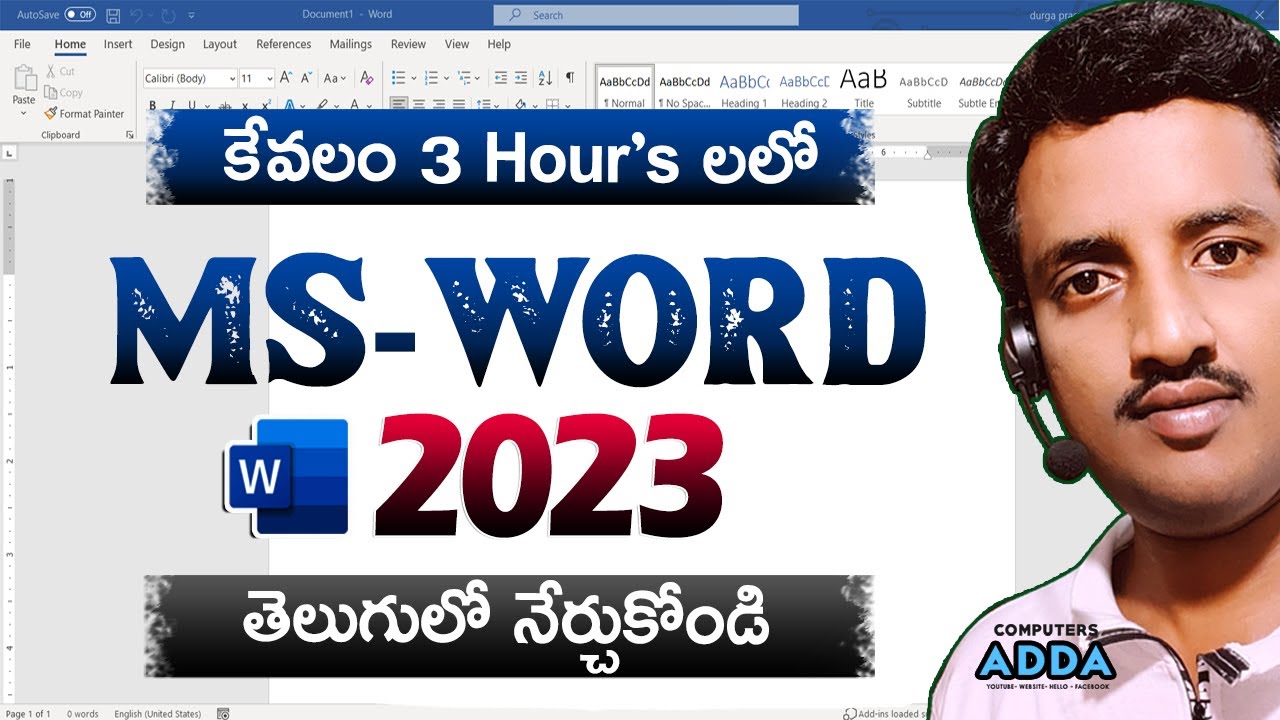
Task: Switch to the References tab
Action: click(284, 44)
